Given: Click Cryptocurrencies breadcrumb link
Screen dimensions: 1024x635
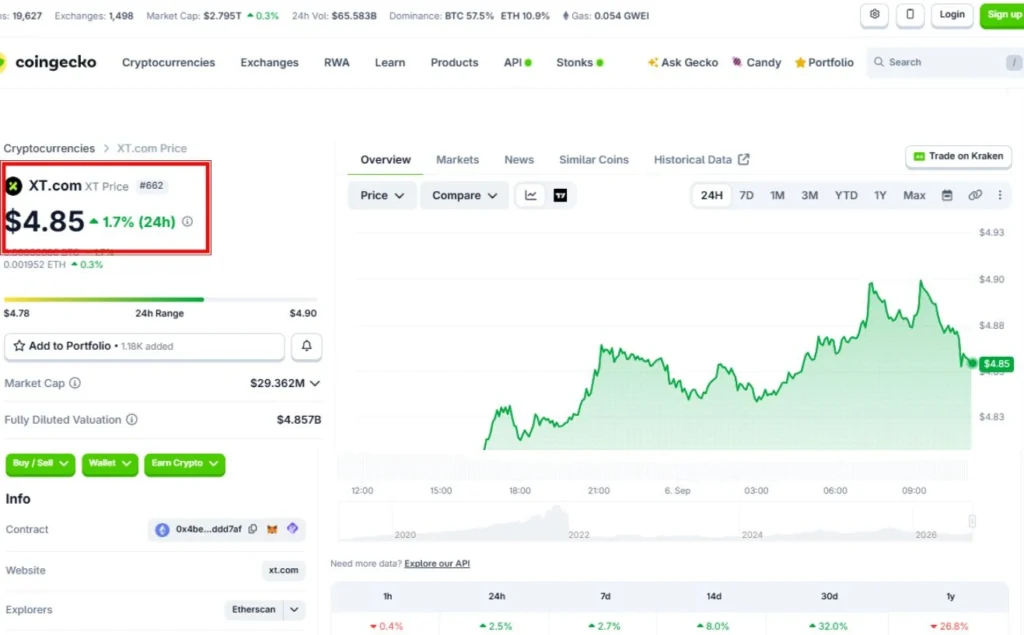Looking at the screenshot, I should 49,148.
